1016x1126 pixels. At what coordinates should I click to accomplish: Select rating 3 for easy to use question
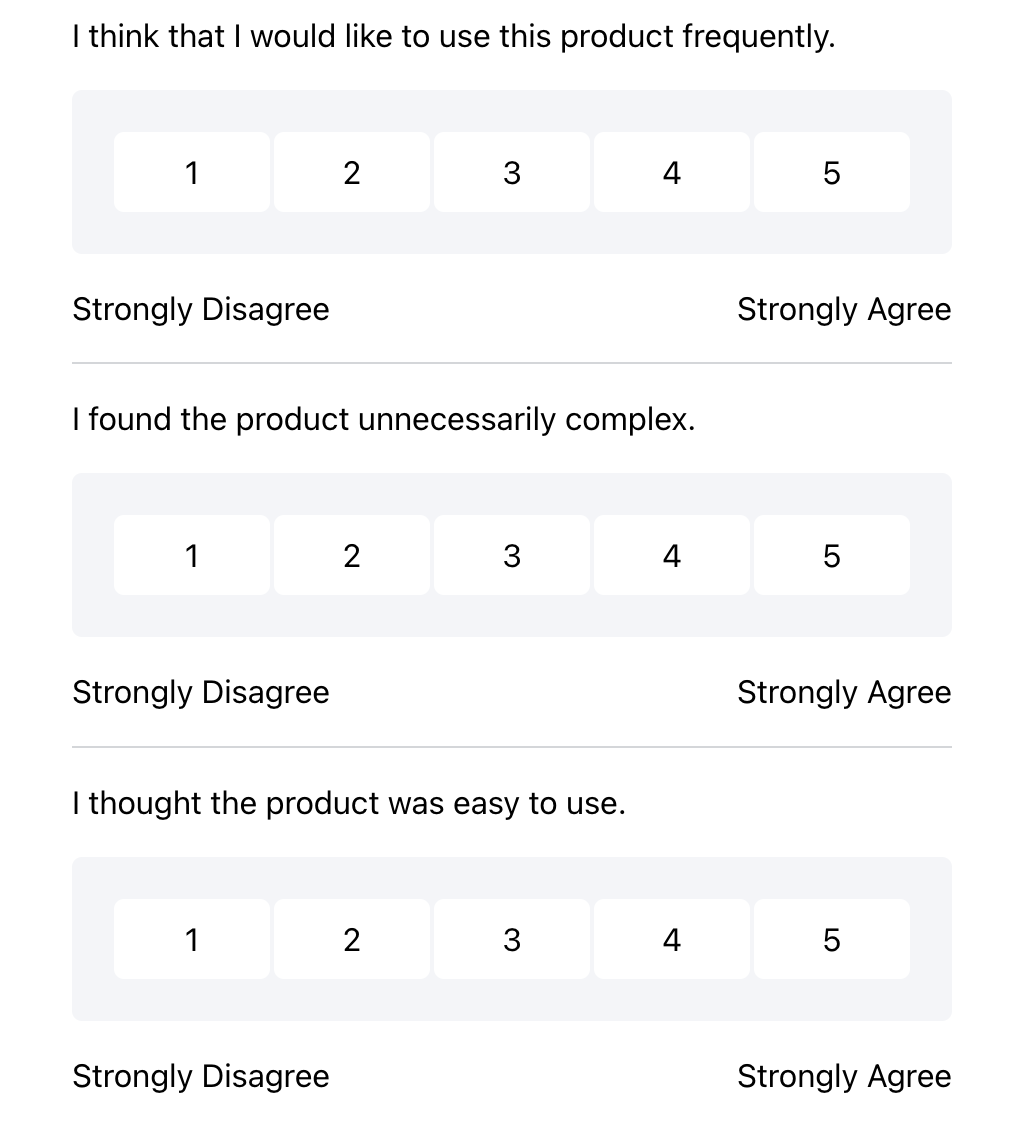(x=511, y=938)
